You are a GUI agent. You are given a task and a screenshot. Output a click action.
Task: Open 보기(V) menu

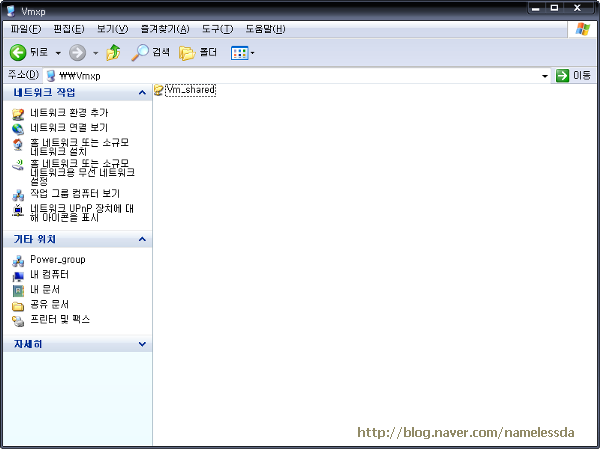[112, 29]
